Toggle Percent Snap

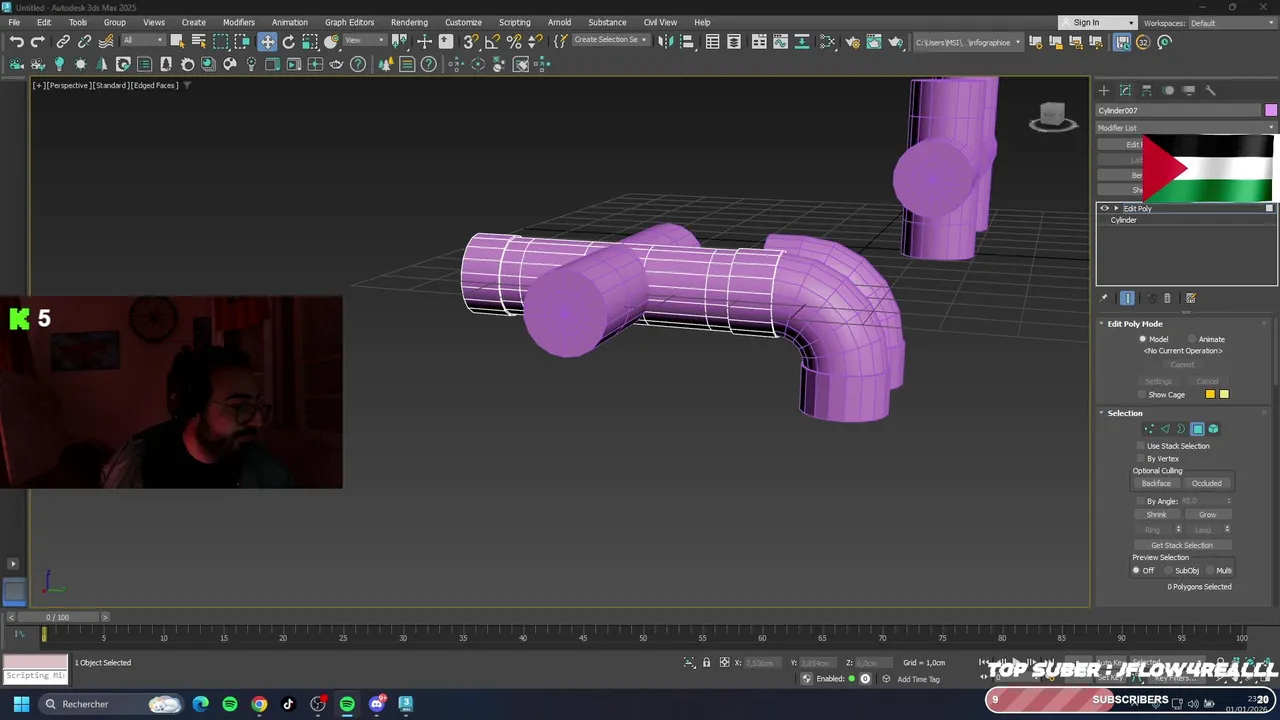coord(514,41)
